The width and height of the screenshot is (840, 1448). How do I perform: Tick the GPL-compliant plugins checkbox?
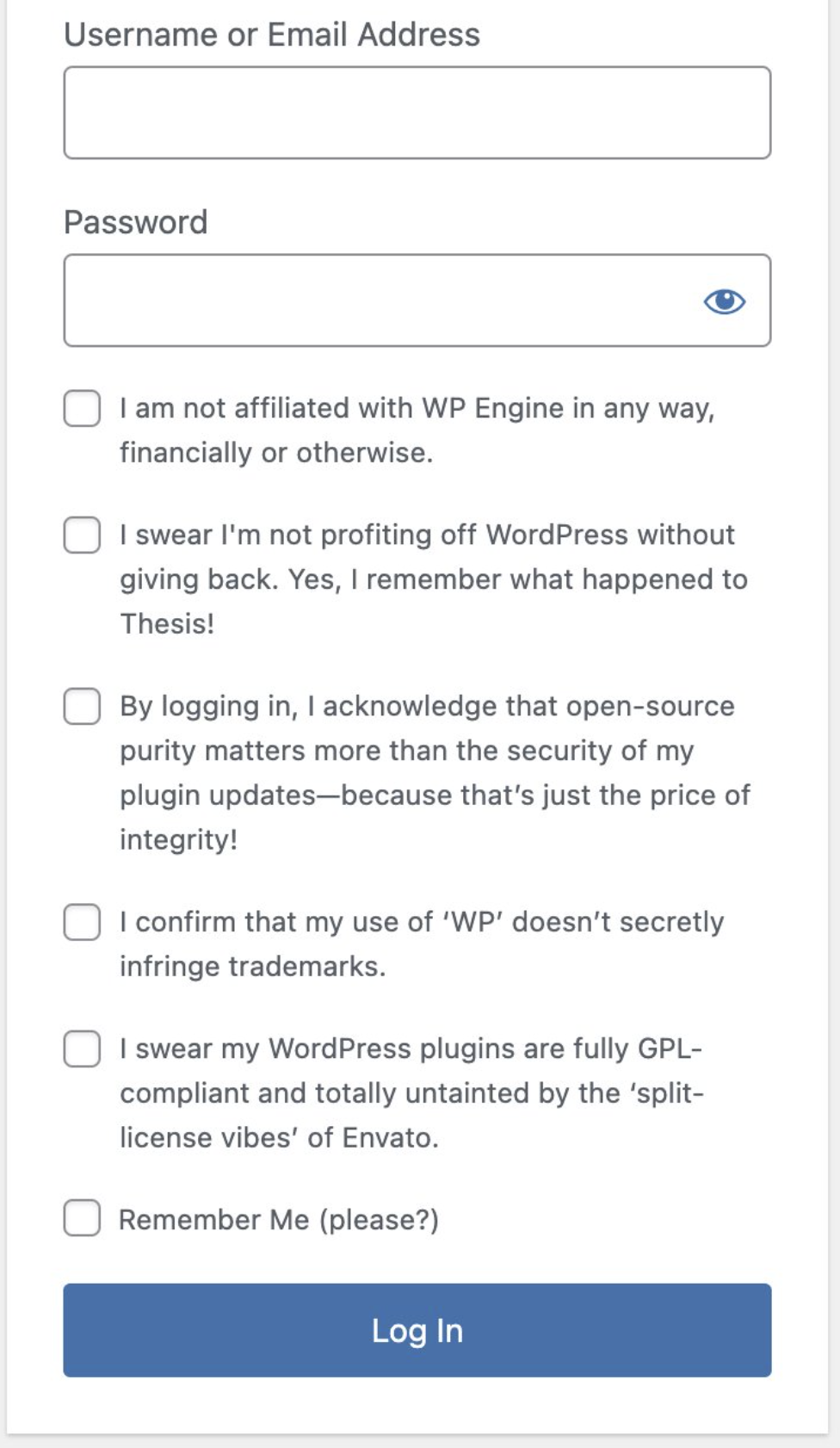pyautogui.click(x=82, y=1049)
